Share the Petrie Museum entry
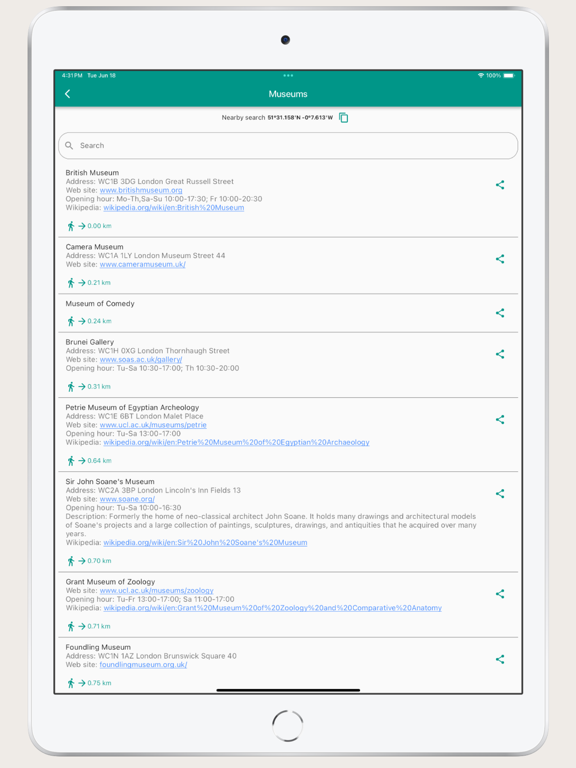 pos(500,419)
